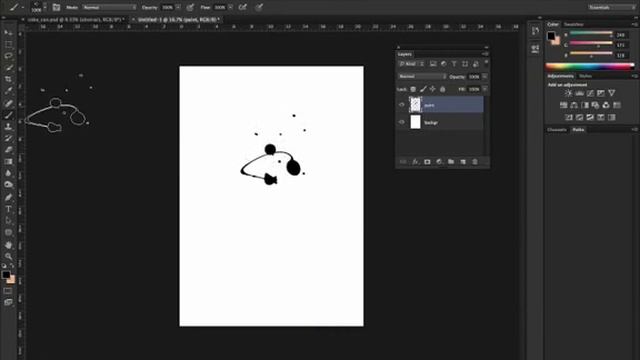Switch to the Paths tab
The height and width of the screenshot is (360, 640).
578,130
